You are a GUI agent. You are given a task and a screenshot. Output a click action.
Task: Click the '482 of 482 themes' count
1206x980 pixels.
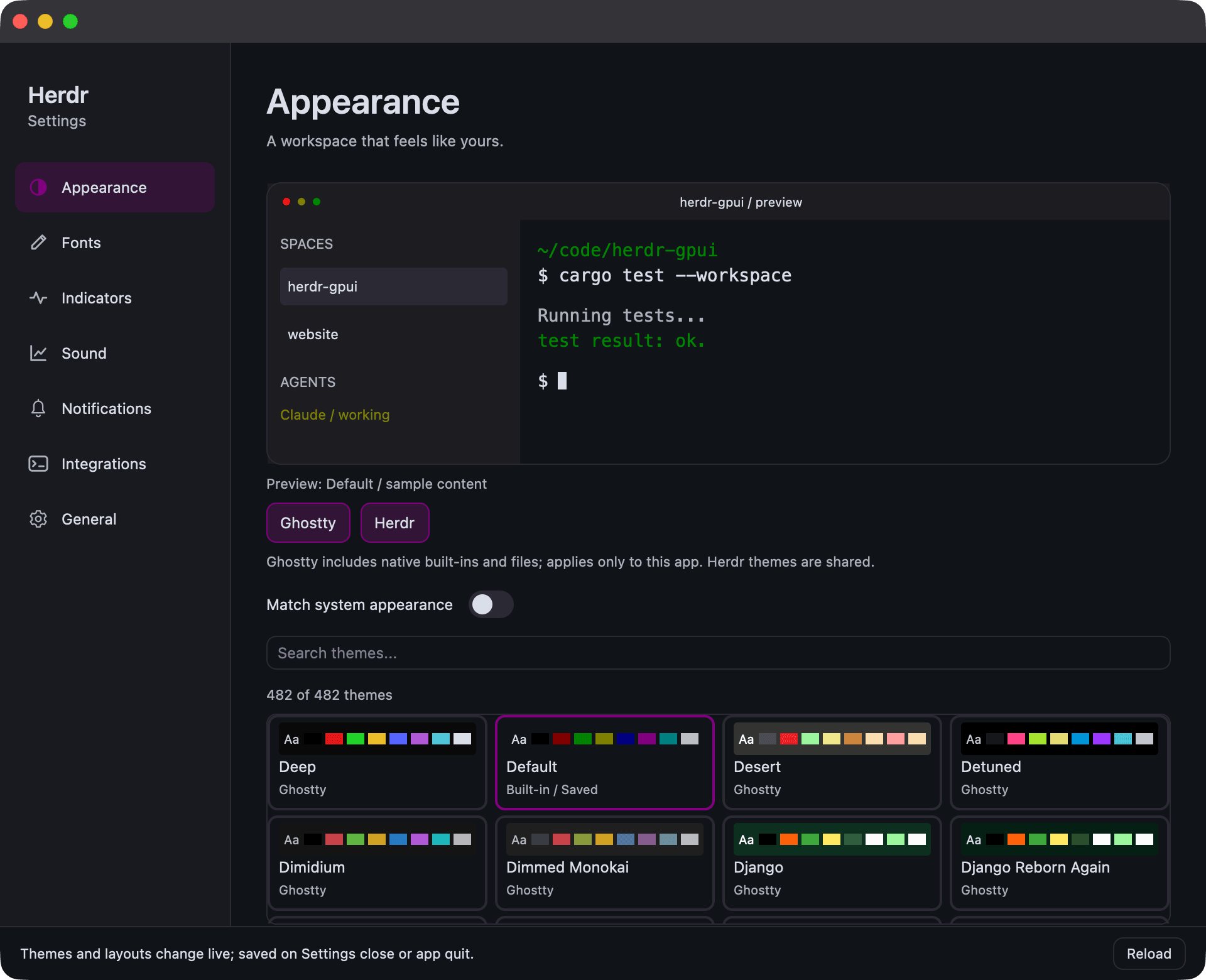329,695
